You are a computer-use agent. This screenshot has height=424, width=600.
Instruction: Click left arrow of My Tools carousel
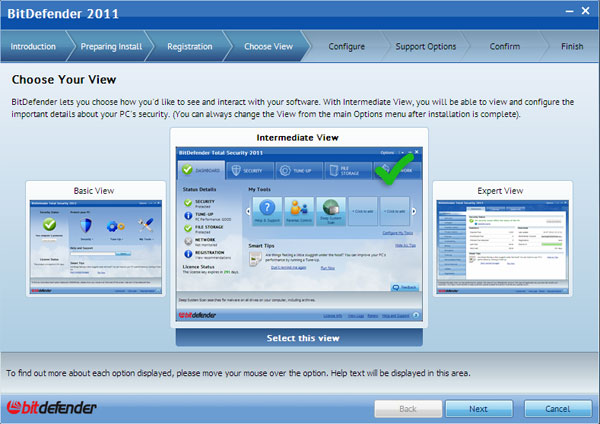click(248, 211)
